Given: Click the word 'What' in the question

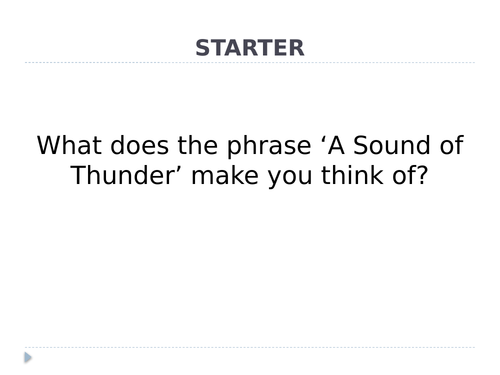Looking at the screenshot, I should pyautogui.click(x=69, y=145).
